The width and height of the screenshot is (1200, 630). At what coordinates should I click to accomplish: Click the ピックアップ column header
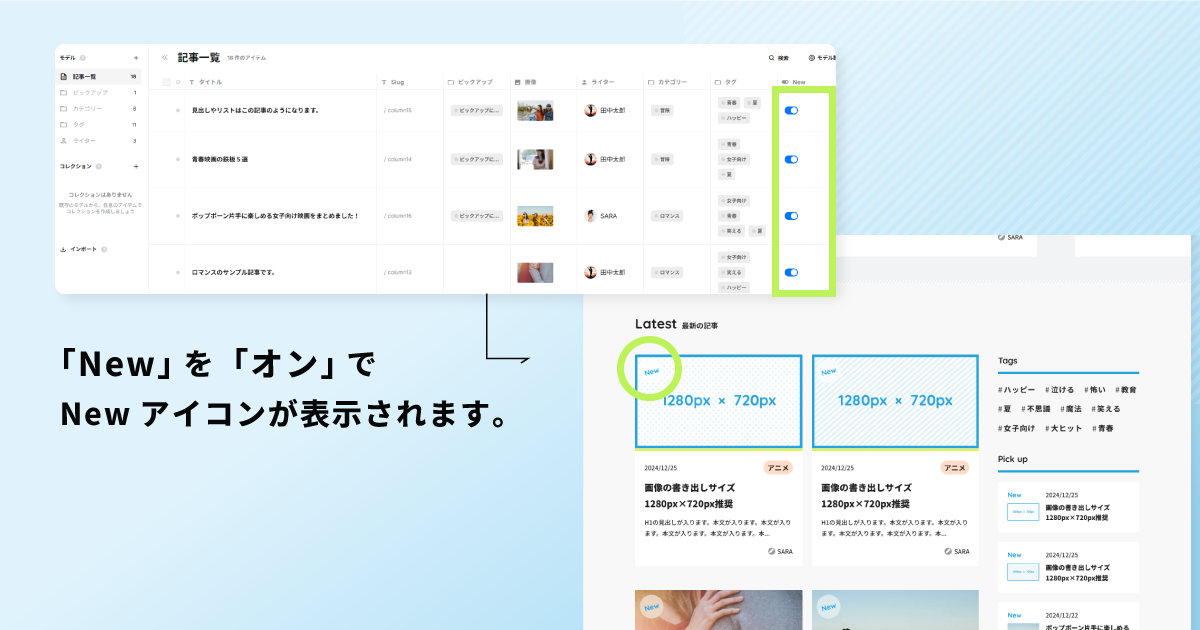(470, 82)
